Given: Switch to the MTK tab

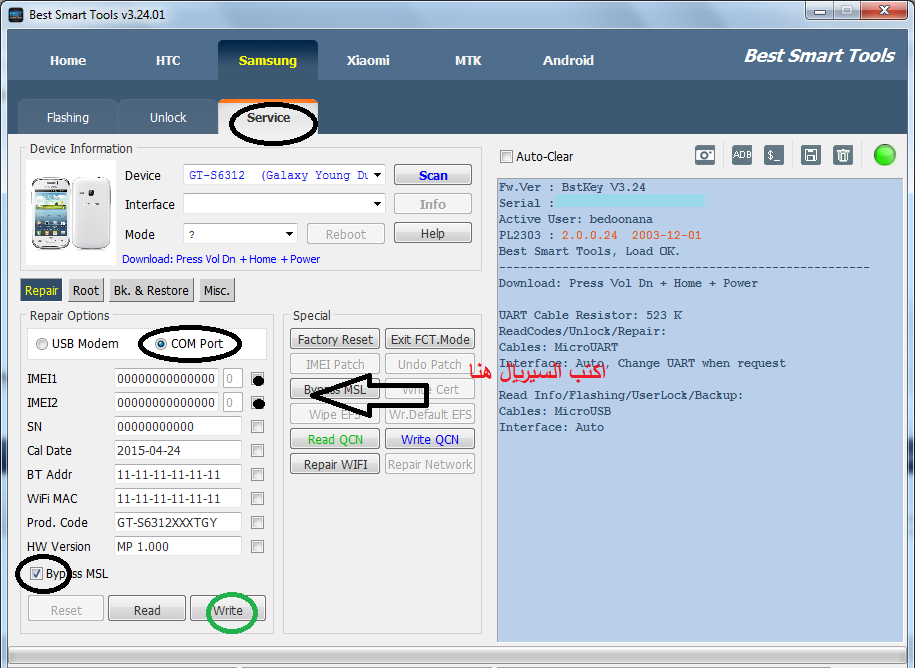Looking at the screenshot, I should 468,61.
